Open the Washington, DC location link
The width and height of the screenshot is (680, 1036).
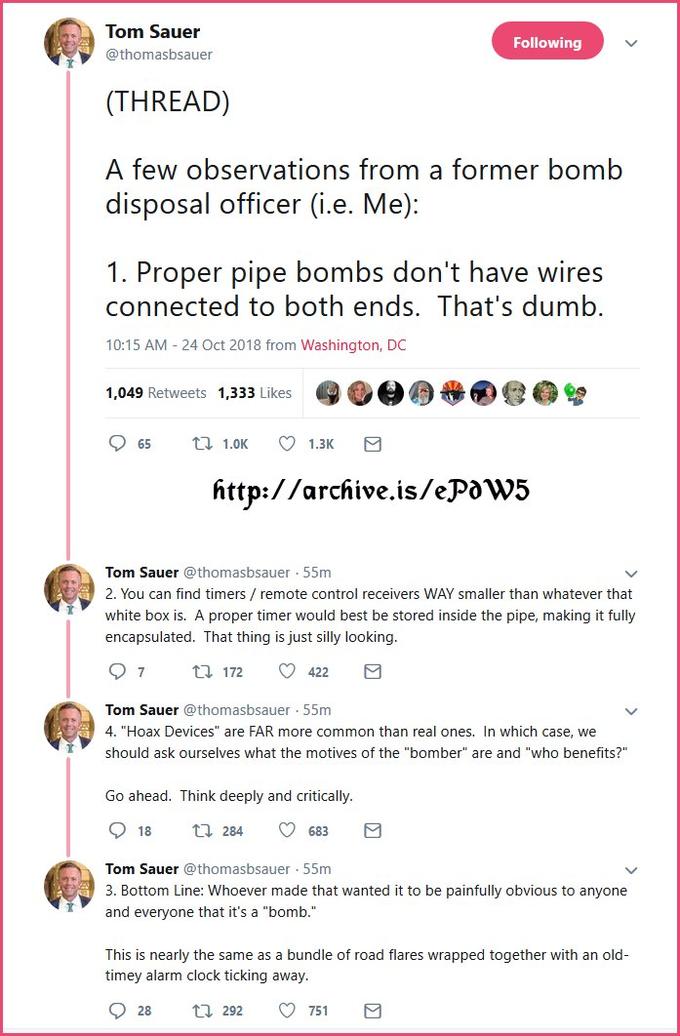point(354,345)
